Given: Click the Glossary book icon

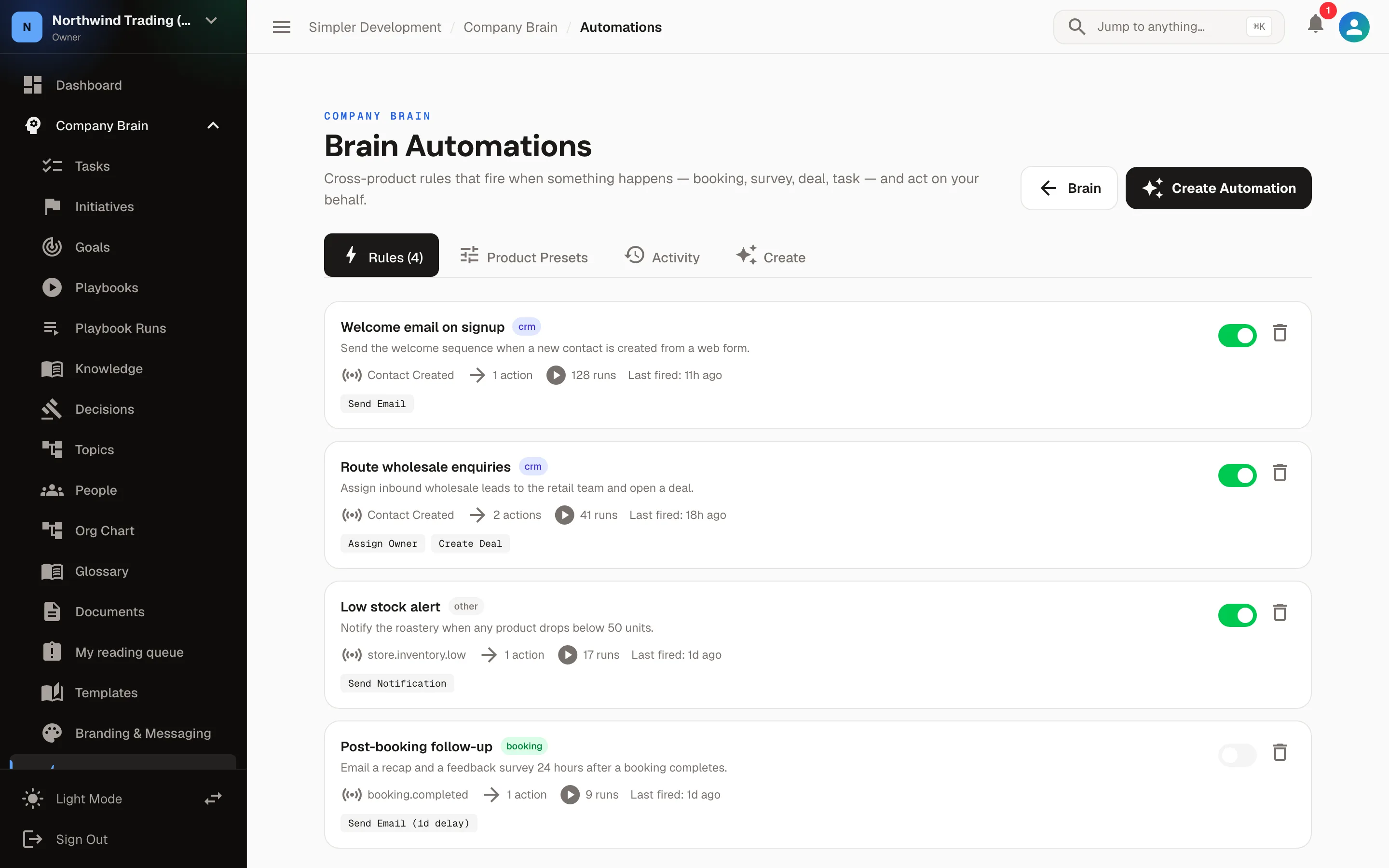Looking at the screenshot, I should pos(52,571).
